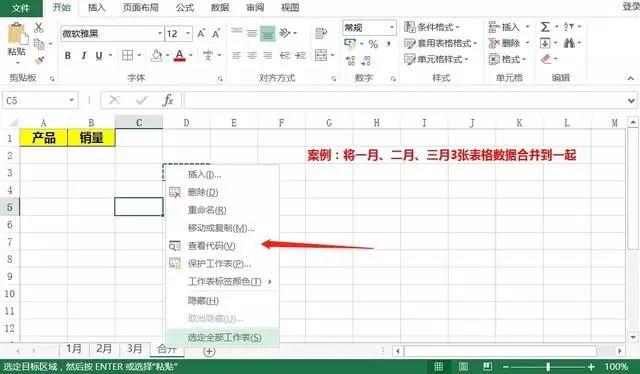Click Merge and Center icon
Viewport: 640px width, 374px height.
coord(321,55)
